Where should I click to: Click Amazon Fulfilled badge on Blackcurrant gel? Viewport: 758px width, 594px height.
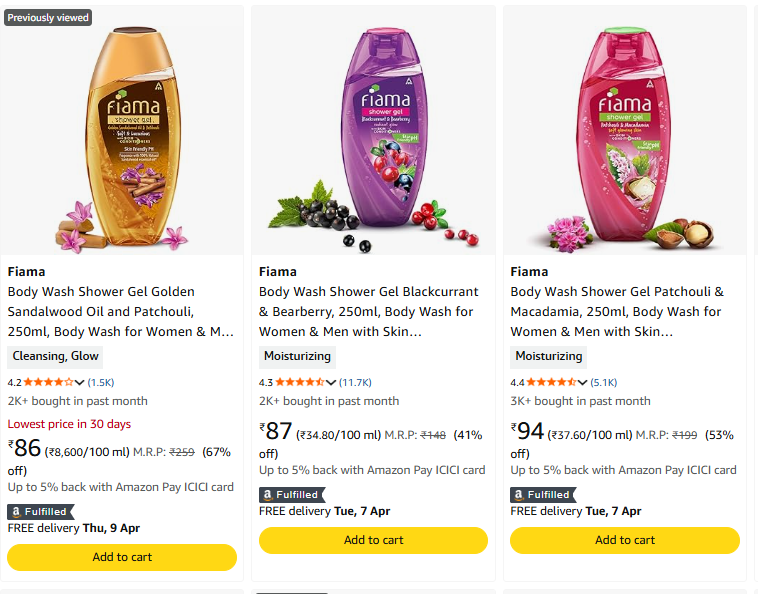pyautogui.click(x=291, y=494)
